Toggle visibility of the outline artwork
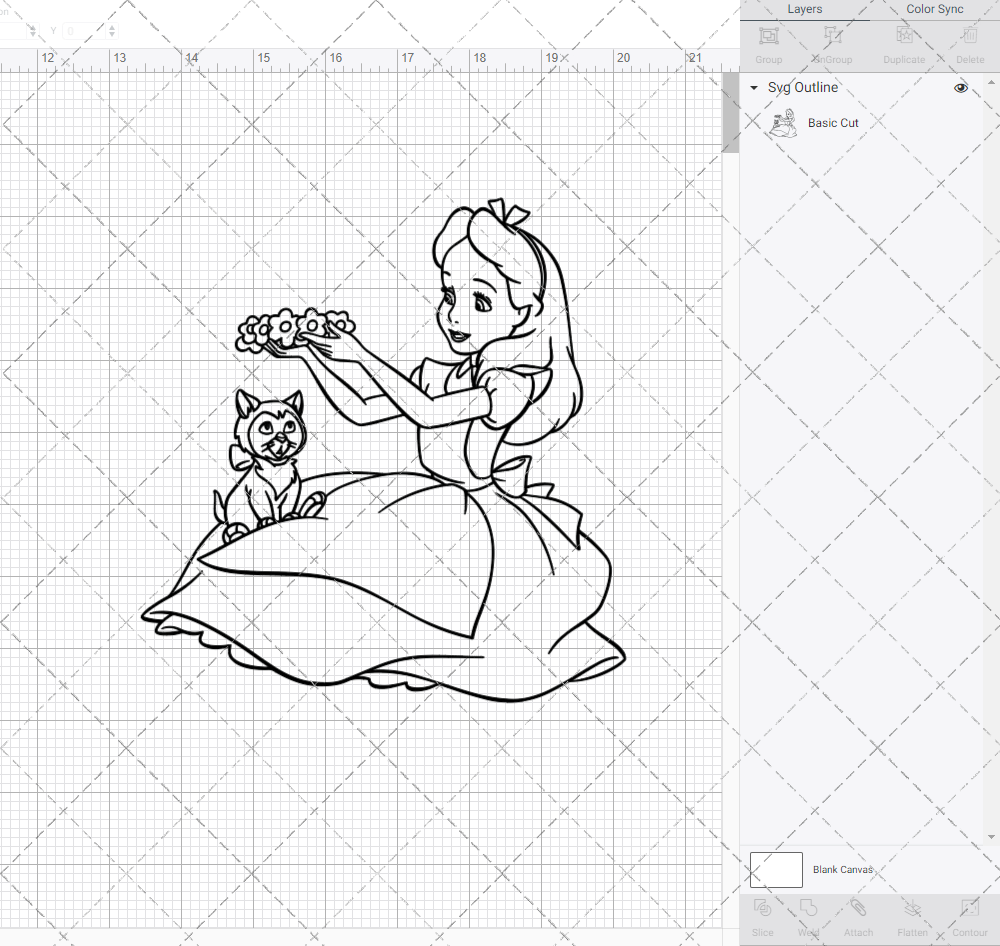Screen dimensions: 1000x946 pyautogui.click(x=960, y=88)
